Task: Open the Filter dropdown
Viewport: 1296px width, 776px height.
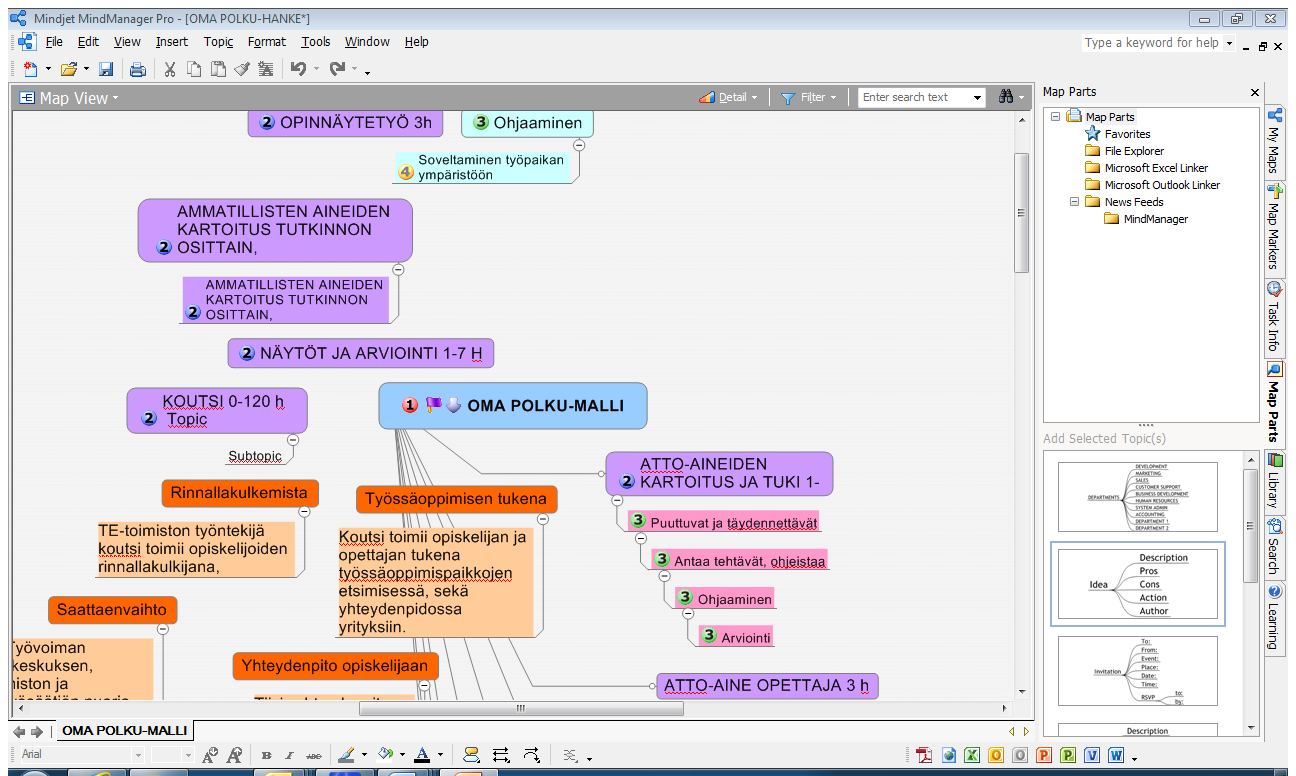Action: coord(809,97)
